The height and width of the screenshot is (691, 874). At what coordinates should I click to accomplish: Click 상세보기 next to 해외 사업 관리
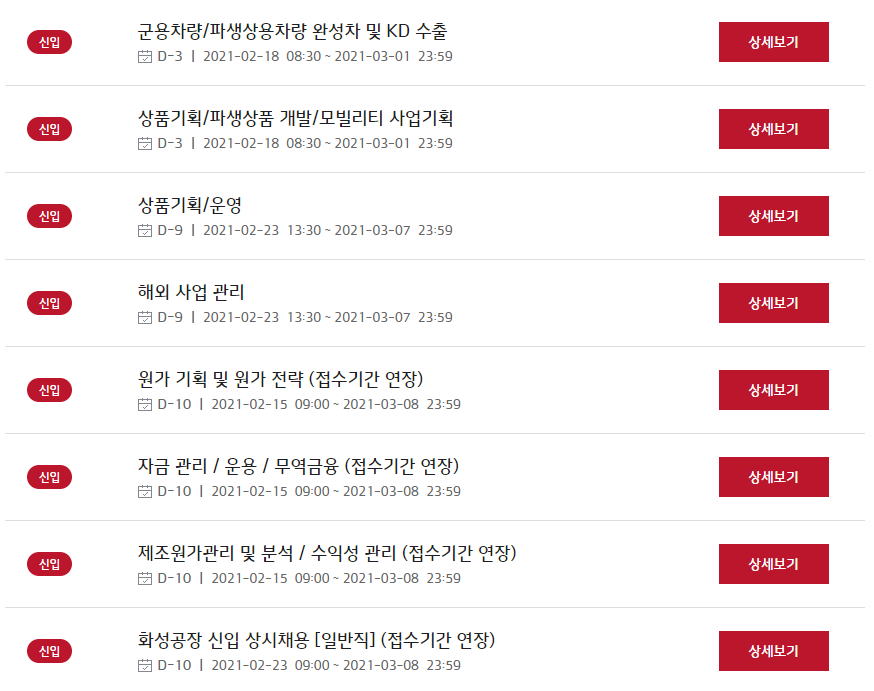coord(774,303)
